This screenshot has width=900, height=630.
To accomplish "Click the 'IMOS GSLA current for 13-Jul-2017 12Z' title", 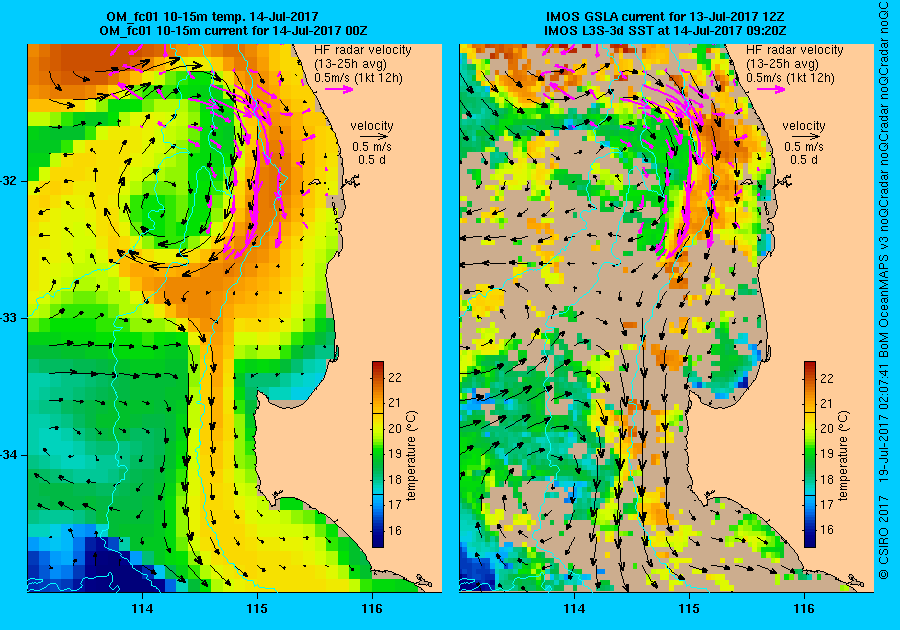I will 665,17.
